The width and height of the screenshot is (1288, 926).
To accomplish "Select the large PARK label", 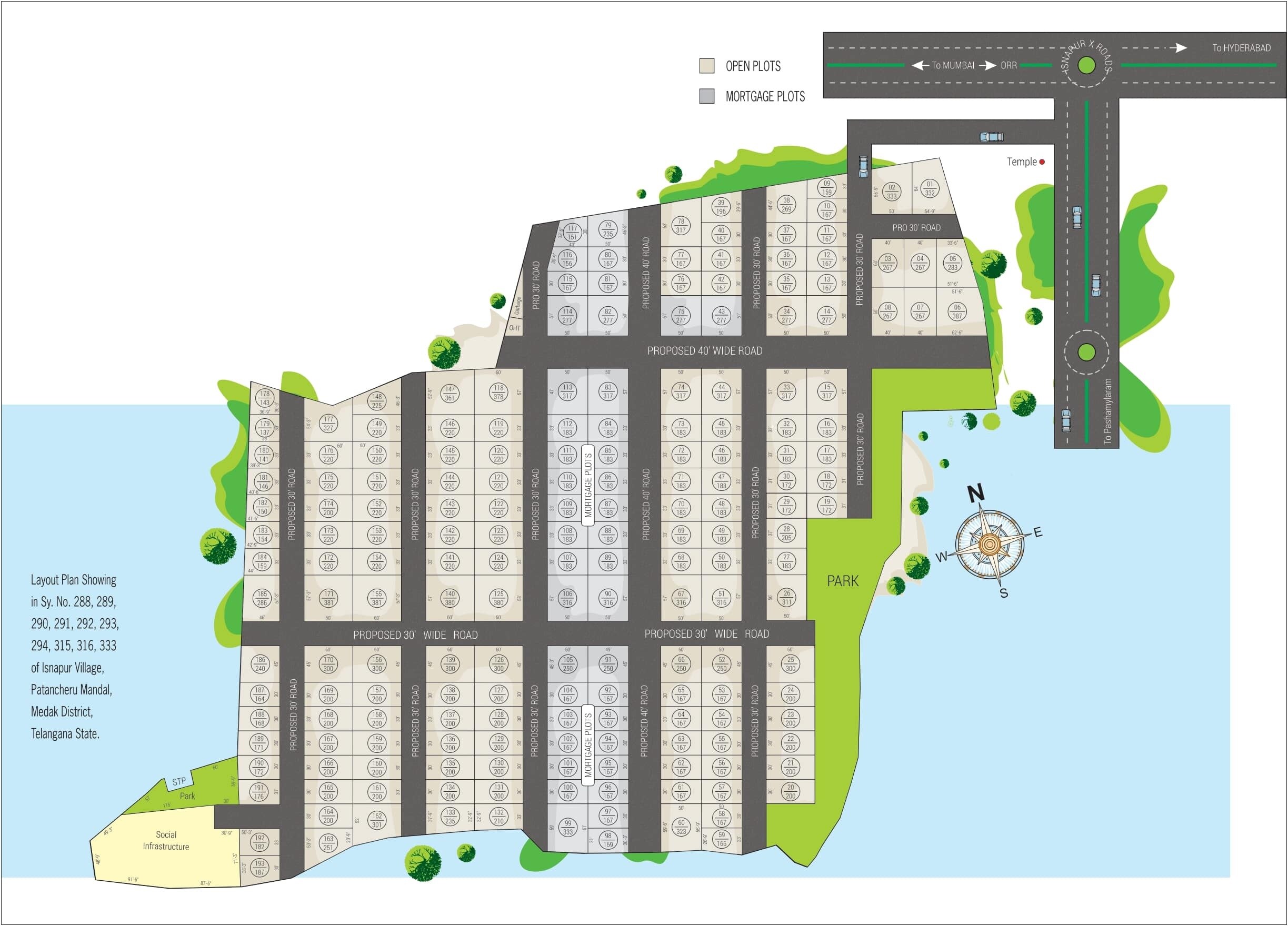I will pyautogui.click(x=843, y=581).
